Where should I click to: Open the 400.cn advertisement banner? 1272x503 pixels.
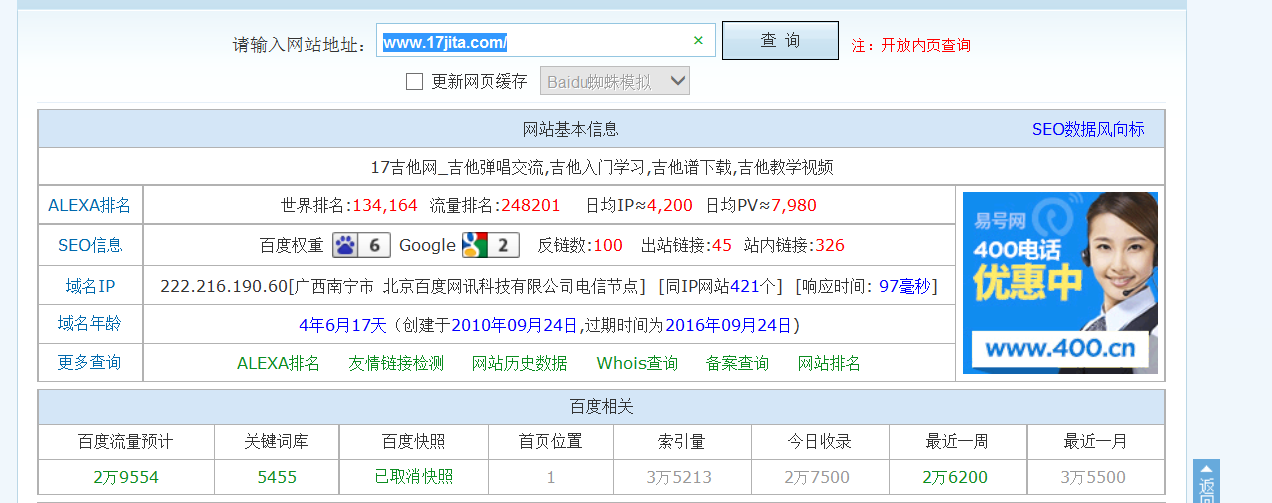coord(1060,283)
